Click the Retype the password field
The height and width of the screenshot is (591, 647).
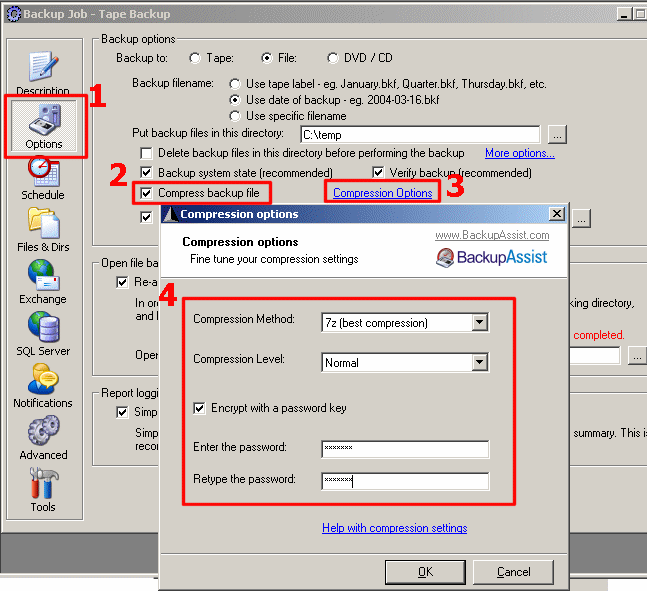pyautogui.click(x=405, y=481)
